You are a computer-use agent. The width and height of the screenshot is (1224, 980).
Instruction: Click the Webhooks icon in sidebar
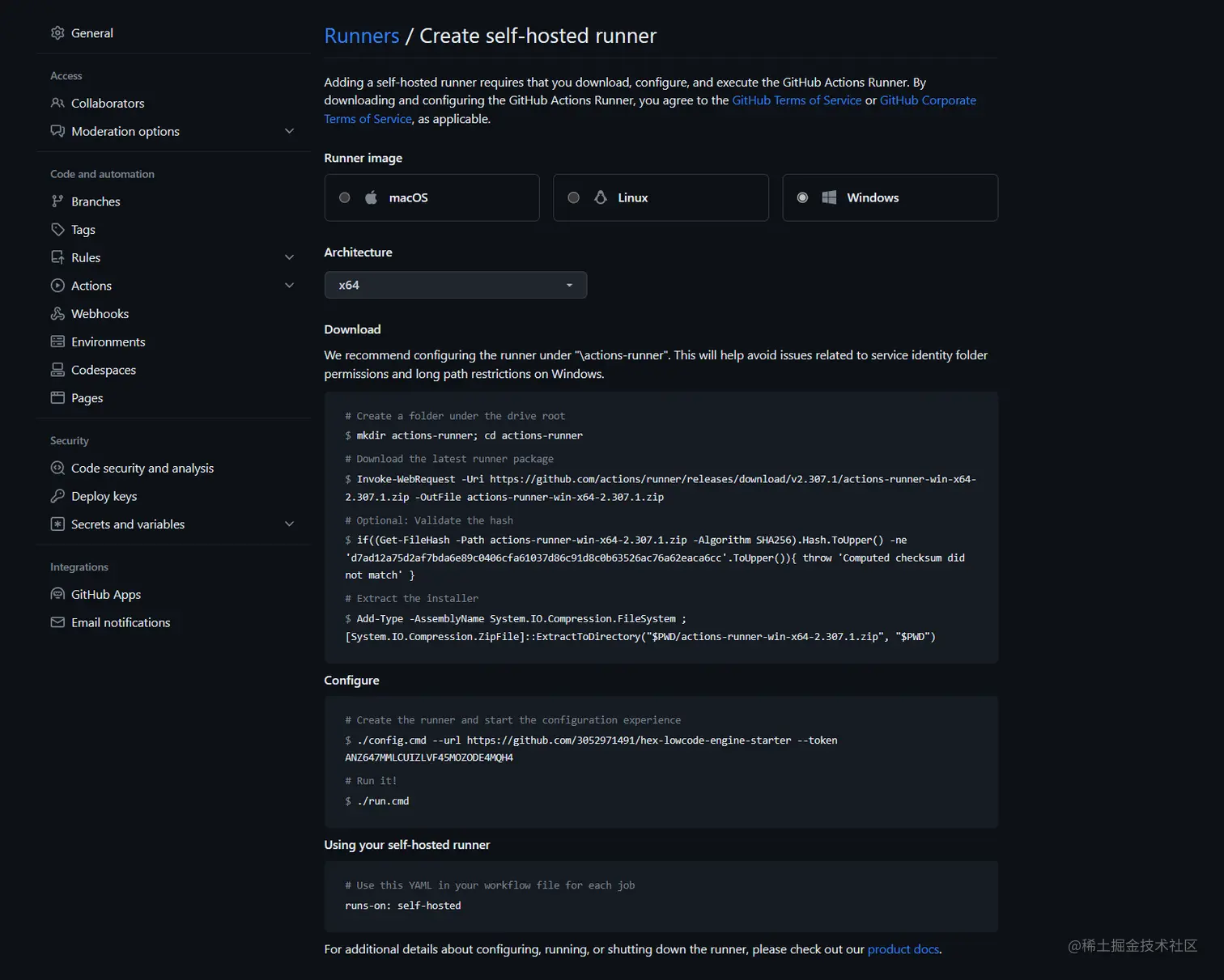57,314
